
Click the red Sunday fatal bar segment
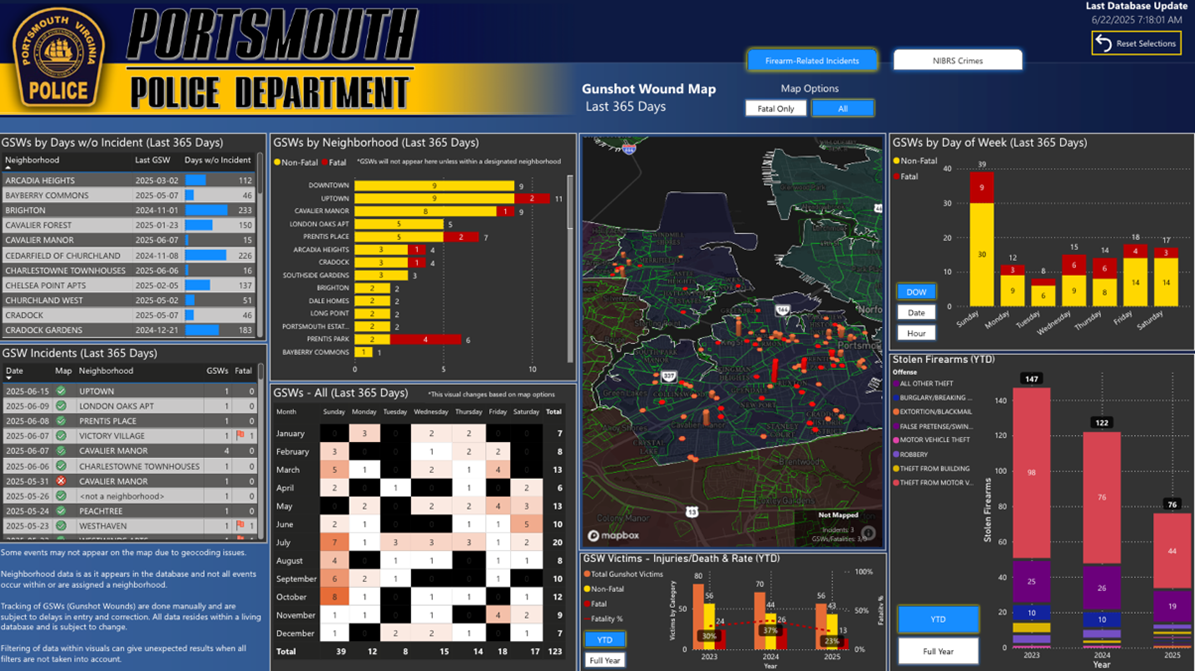[981, 187]
